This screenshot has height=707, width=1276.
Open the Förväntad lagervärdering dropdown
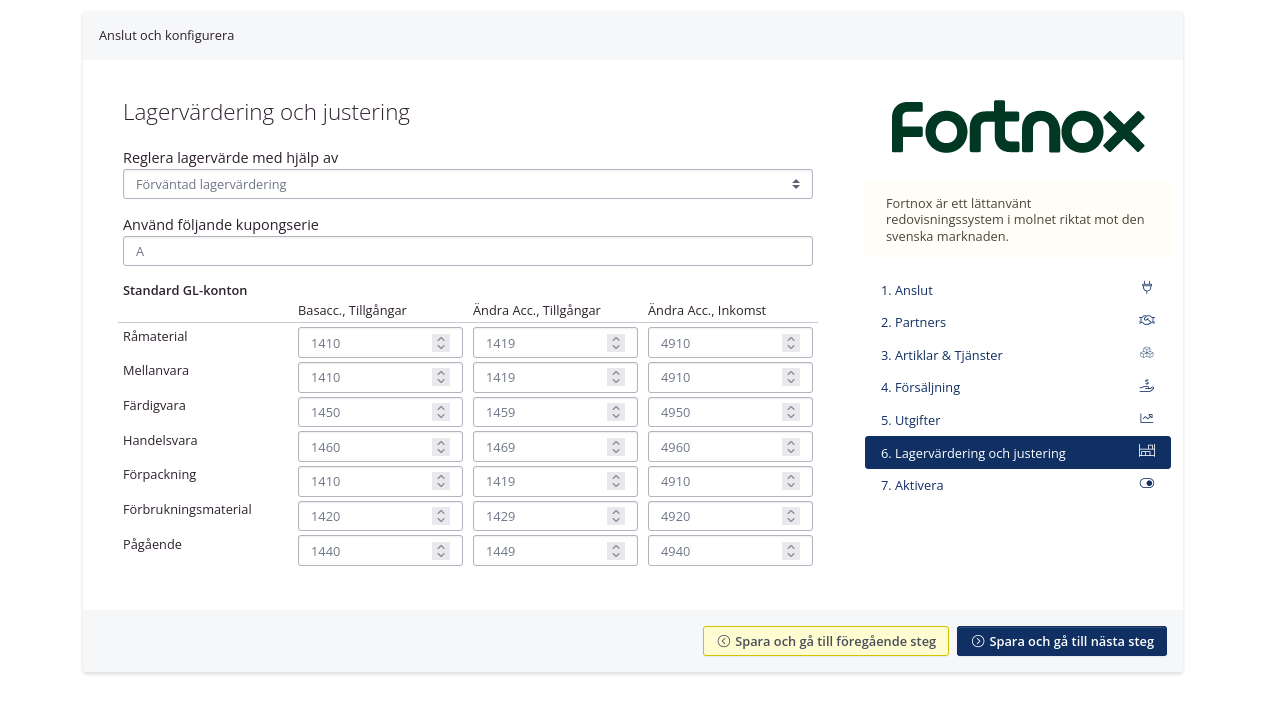pyautogui.click(x=467, y=184)
